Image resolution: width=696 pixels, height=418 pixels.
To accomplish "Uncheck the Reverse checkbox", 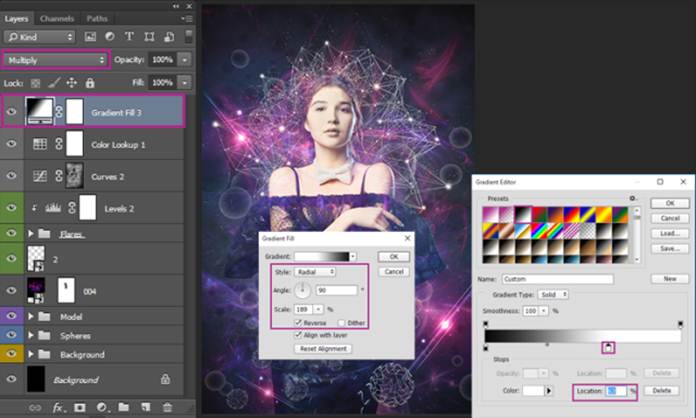I will 299,323.
